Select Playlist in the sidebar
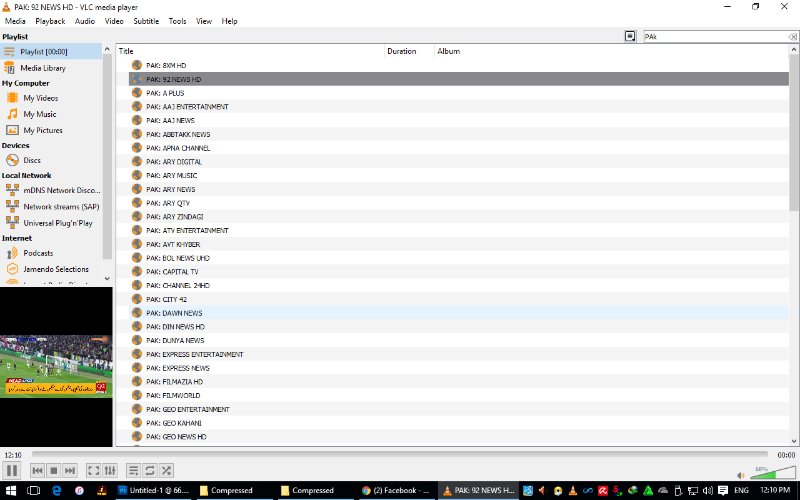 point(51,52)
